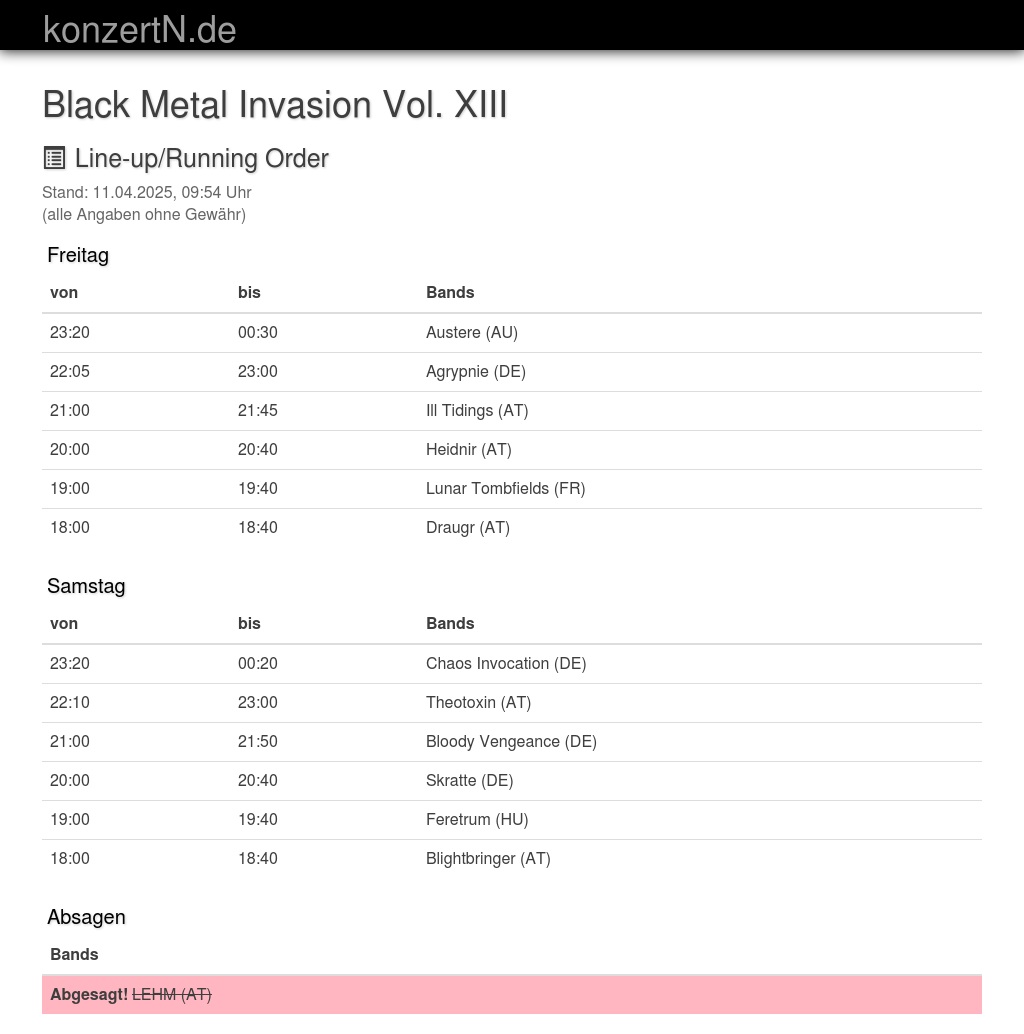Screen dimensions: 1024x1034
Task: Click the Freitag section heading
Action: pos(78,255)
